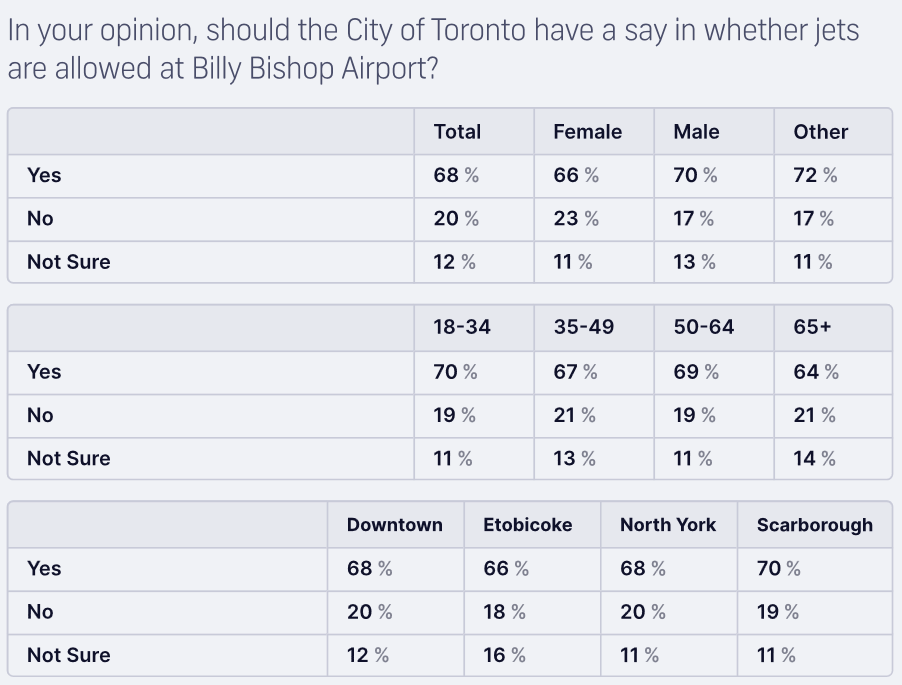The width and height of the screenshot is (902, 685).
Task: Click the Female column header
Action: pyautogui.click(x=587, y=132)
